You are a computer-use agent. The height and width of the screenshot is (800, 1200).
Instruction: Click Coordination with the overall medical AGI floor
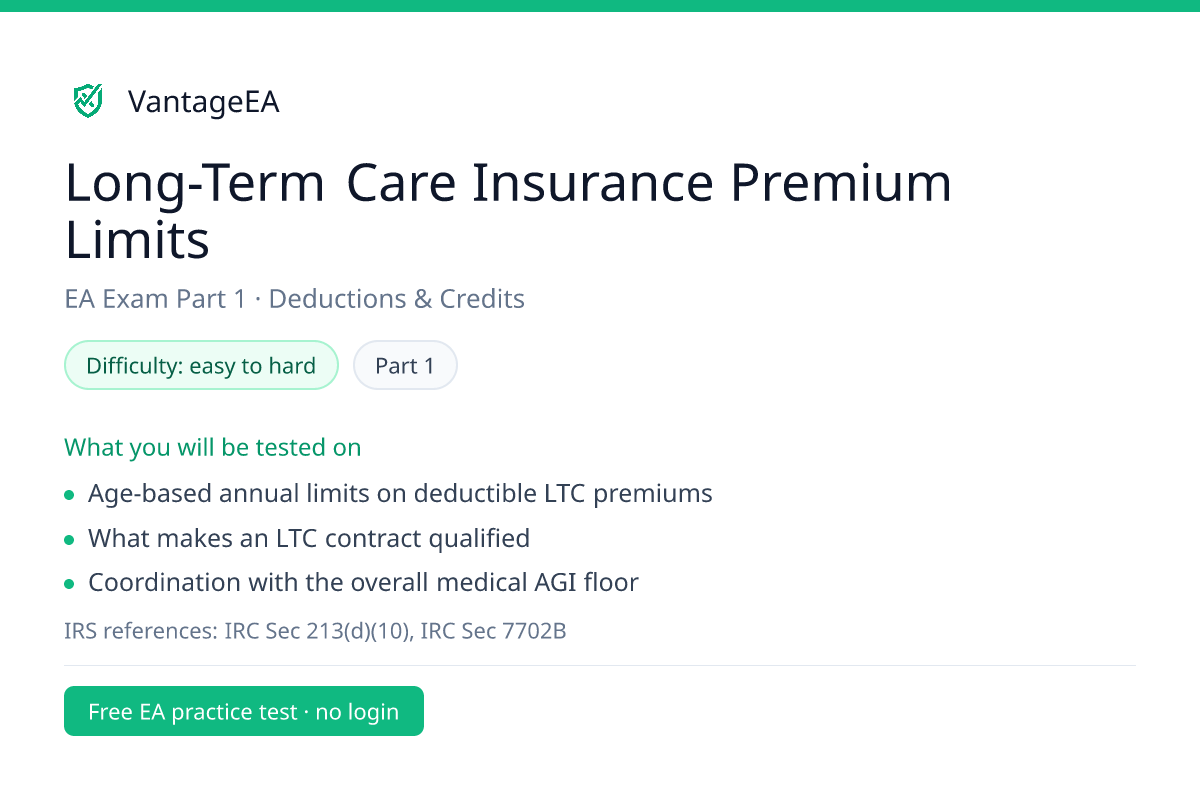tap(363, 582)
